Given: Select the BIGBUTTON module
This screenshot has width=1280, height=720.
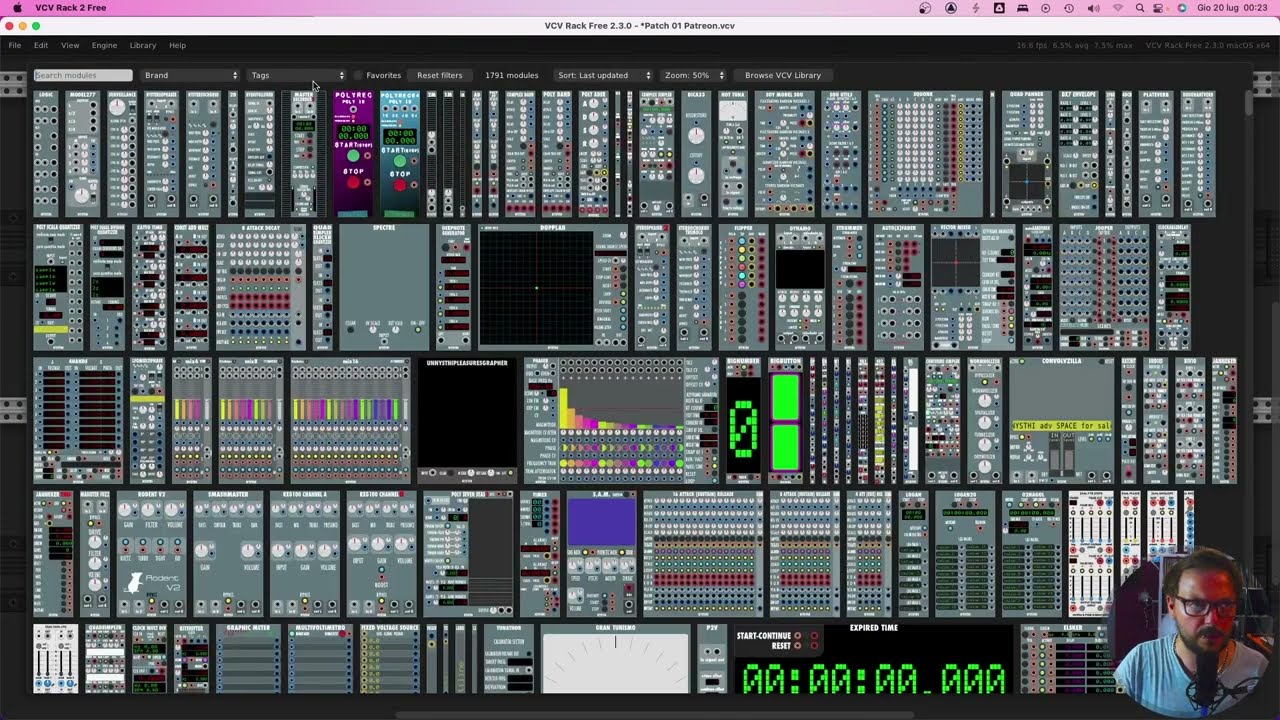Looking at the screenshot, I should click(786, 420).
